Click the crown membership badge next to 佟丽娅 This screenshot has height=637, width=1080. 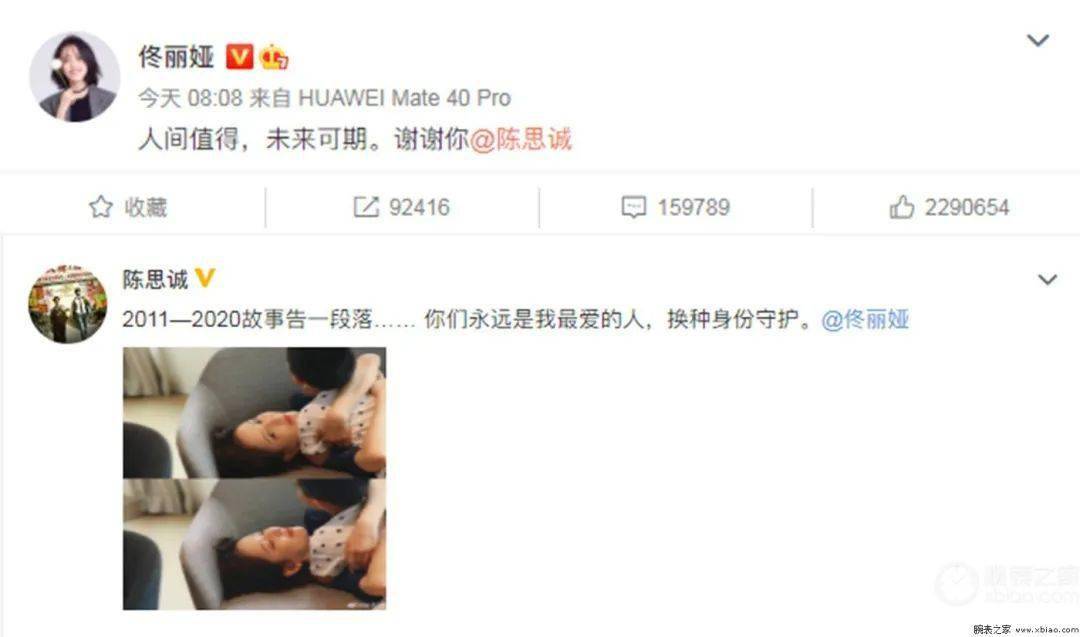pyautogui.click(x=274, y=57)
